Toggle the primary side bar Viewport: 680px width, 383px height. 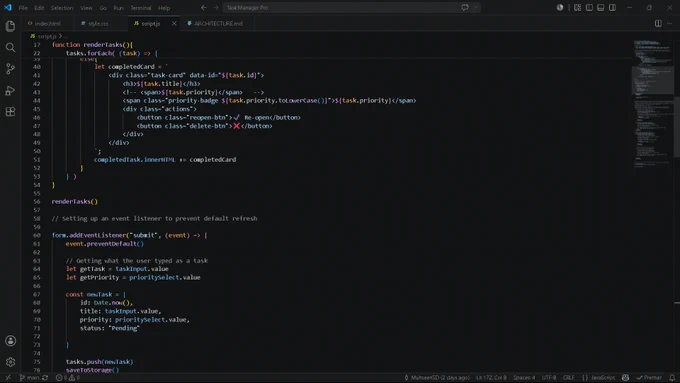[x=589, y=7]
